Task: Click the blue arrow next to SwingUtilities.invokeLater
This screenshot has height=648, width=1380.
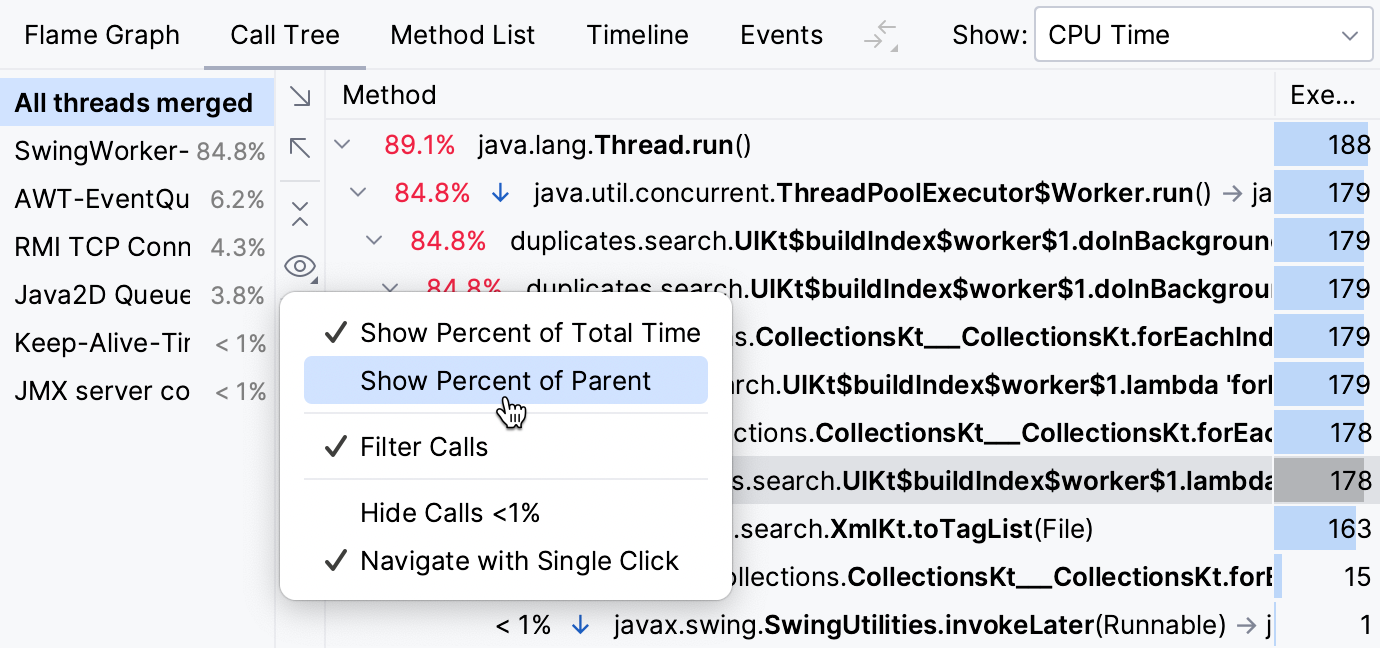Action: tap(582, 624)
